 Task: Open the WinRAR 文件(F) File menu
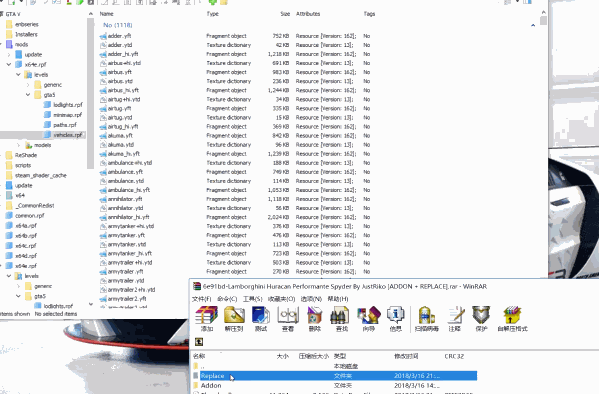(202, 299)
